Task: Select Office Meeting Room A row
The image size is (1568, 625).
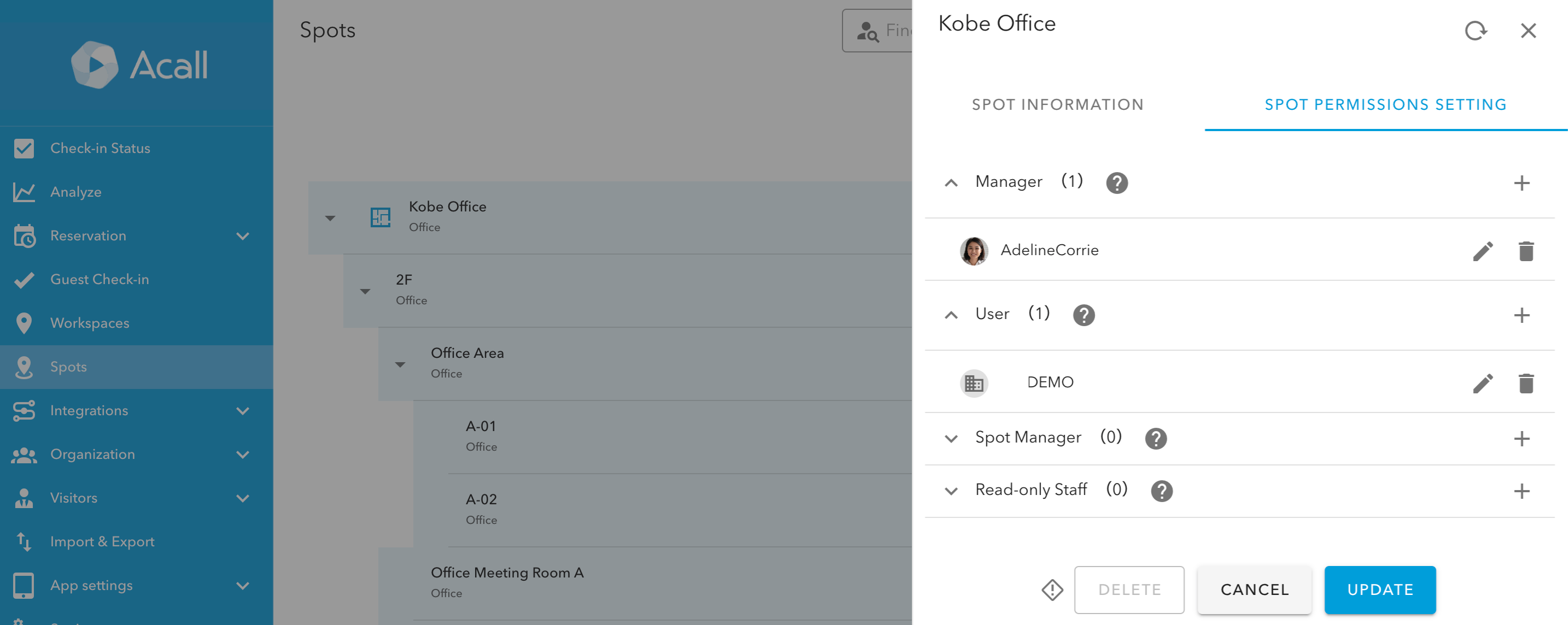Action: pyautogui.click(x=645, y=583)
